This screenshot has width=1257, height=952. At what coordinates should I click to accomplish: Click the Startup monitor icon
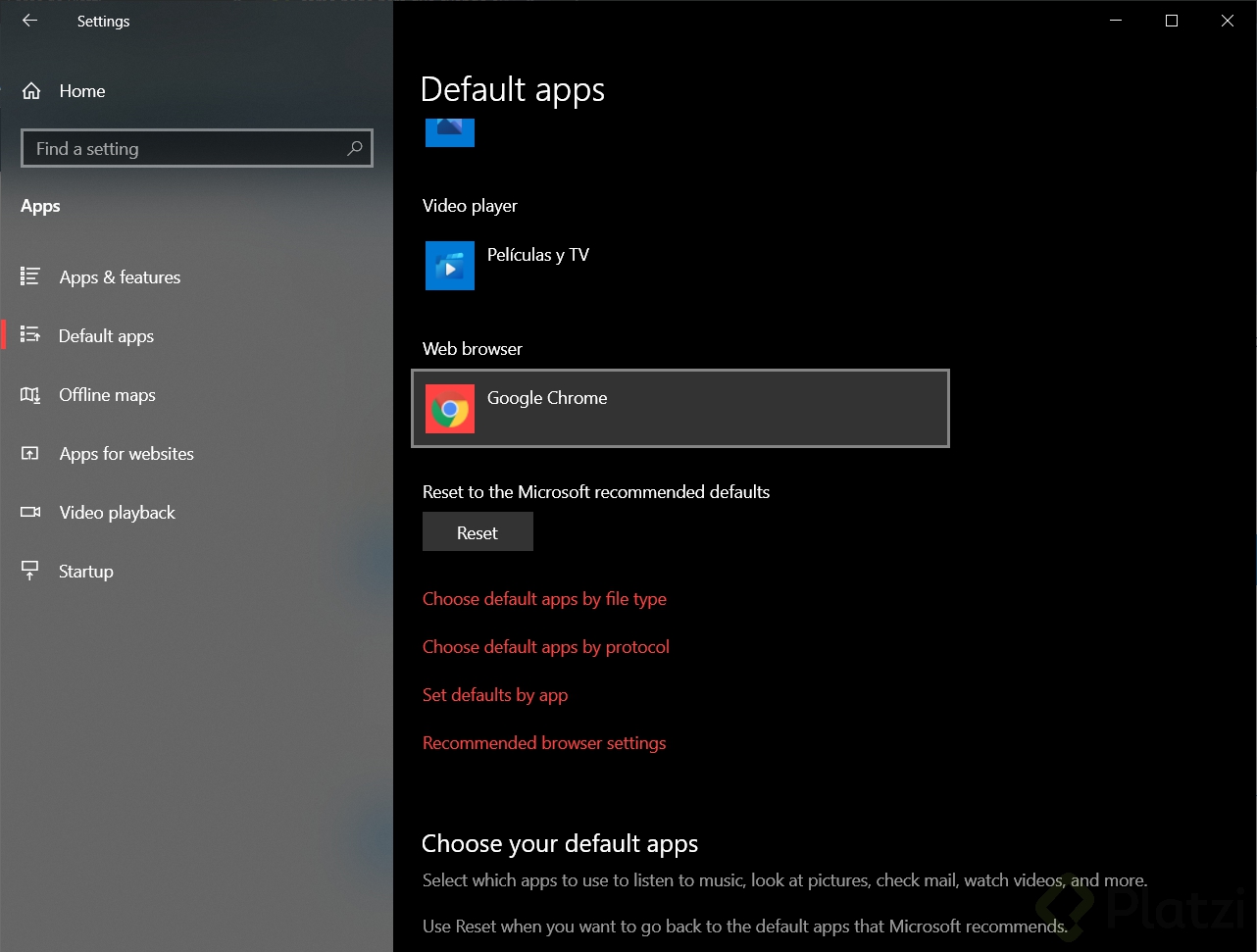tap(30, 571)
